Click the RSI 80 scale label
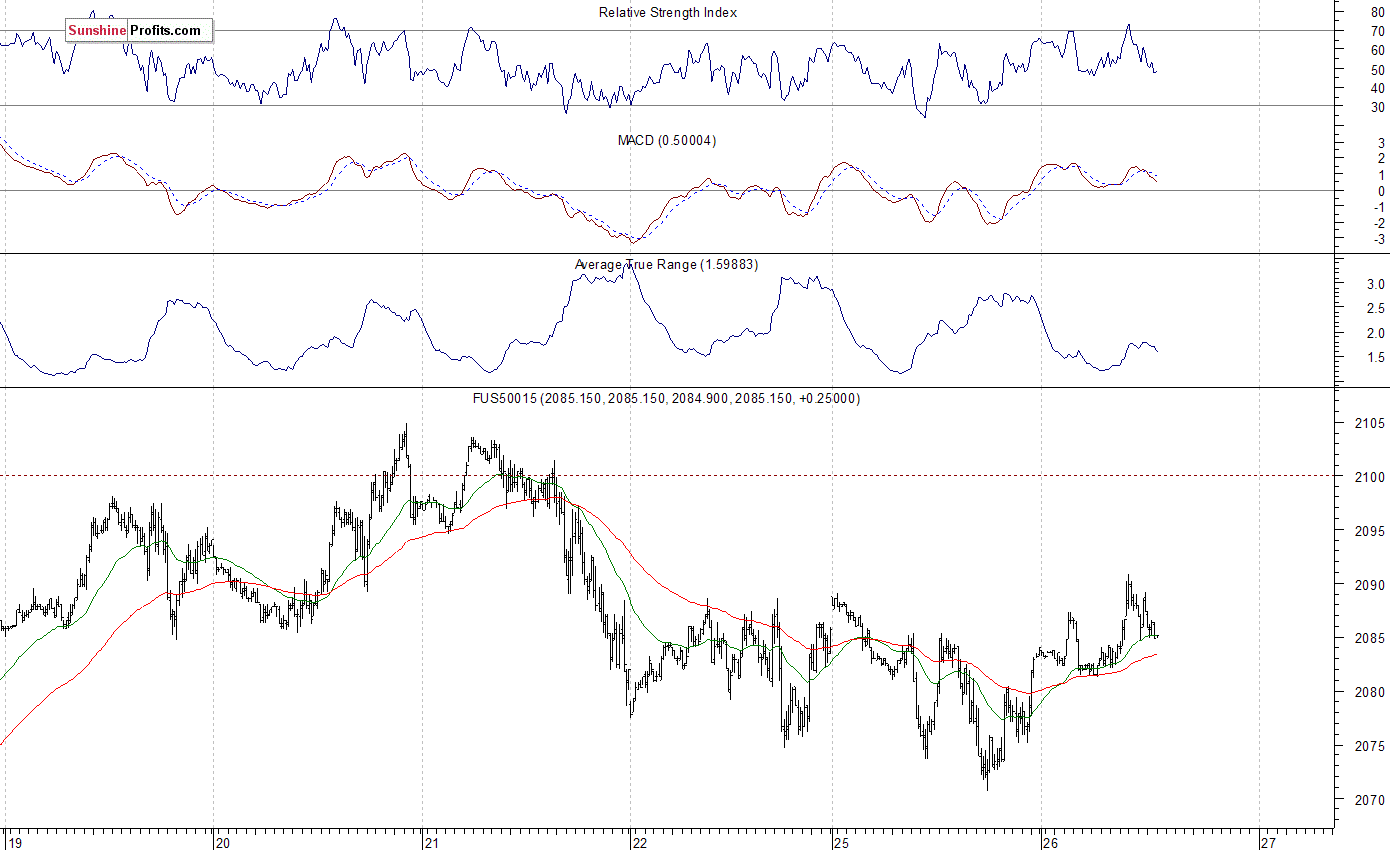Image resolution: width=1390 pixels, height=850 pixels. (1378, 14)
